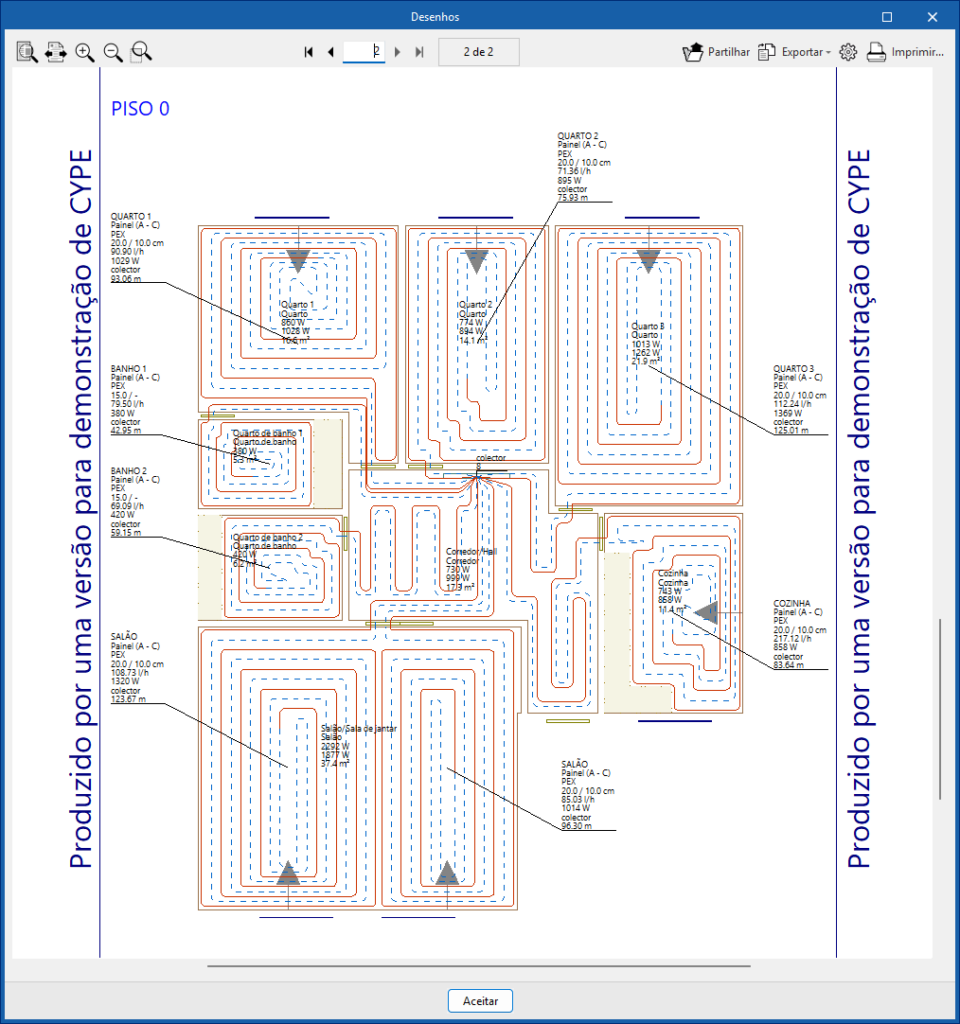Click the Partilhar share icon
The height and width of the screenshot is (1024, 960).
tap(692, 52)
